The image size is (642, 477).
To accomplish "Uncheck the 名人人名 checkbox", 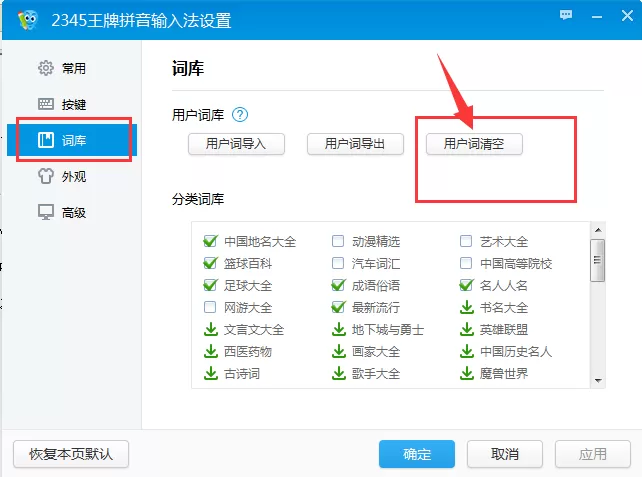I will [x=466, y=285].
